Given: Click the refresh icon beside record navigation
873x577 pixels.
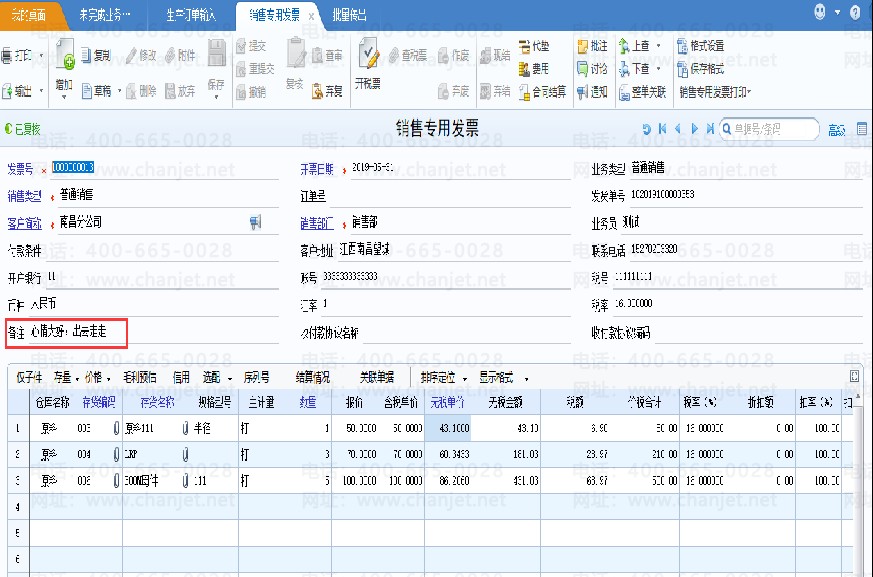Looking at the screenshot, I should (x=647, y=129).
